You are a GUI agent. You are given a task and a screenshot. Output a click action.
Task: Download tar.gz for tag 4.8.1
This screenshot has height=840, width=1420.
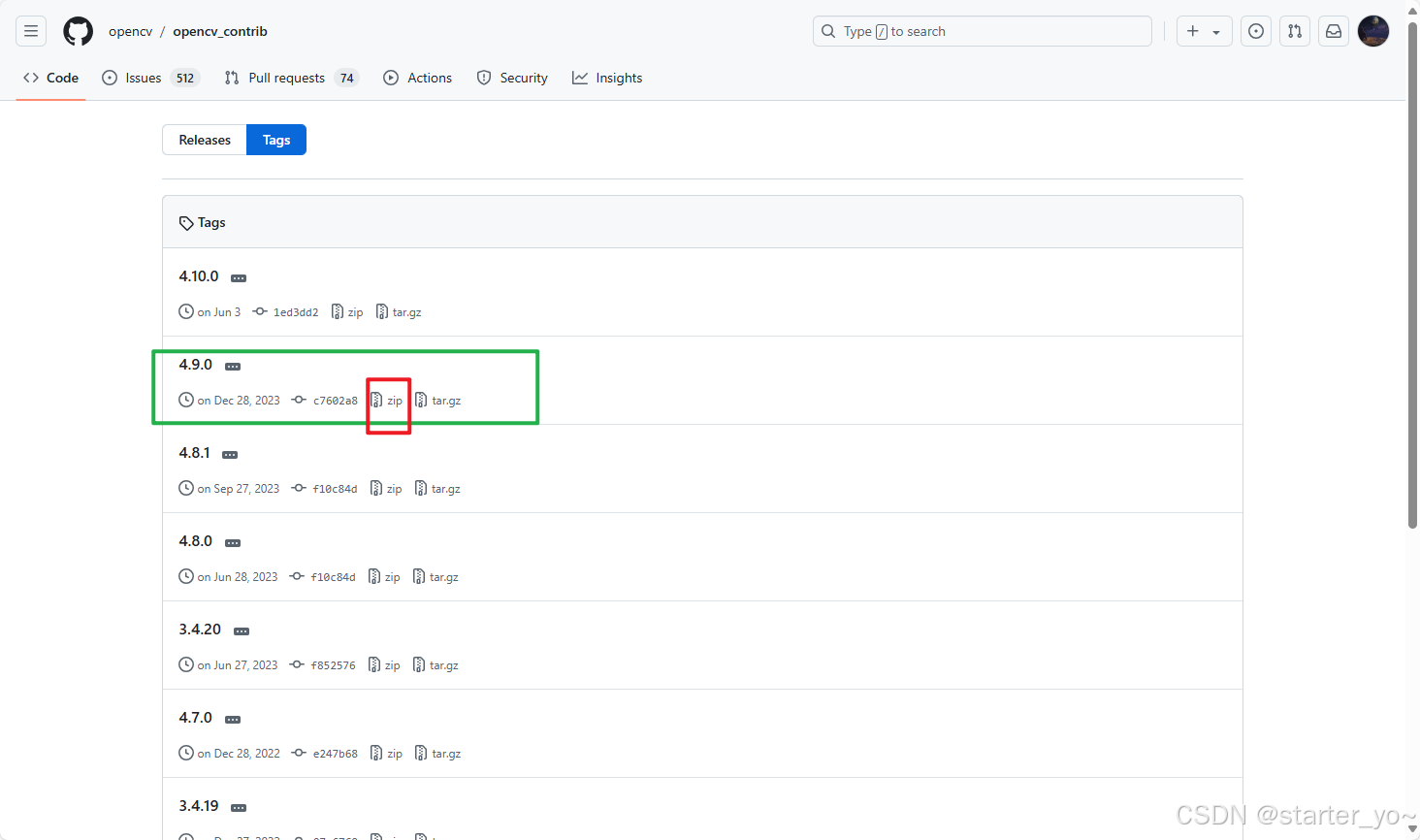437,489
